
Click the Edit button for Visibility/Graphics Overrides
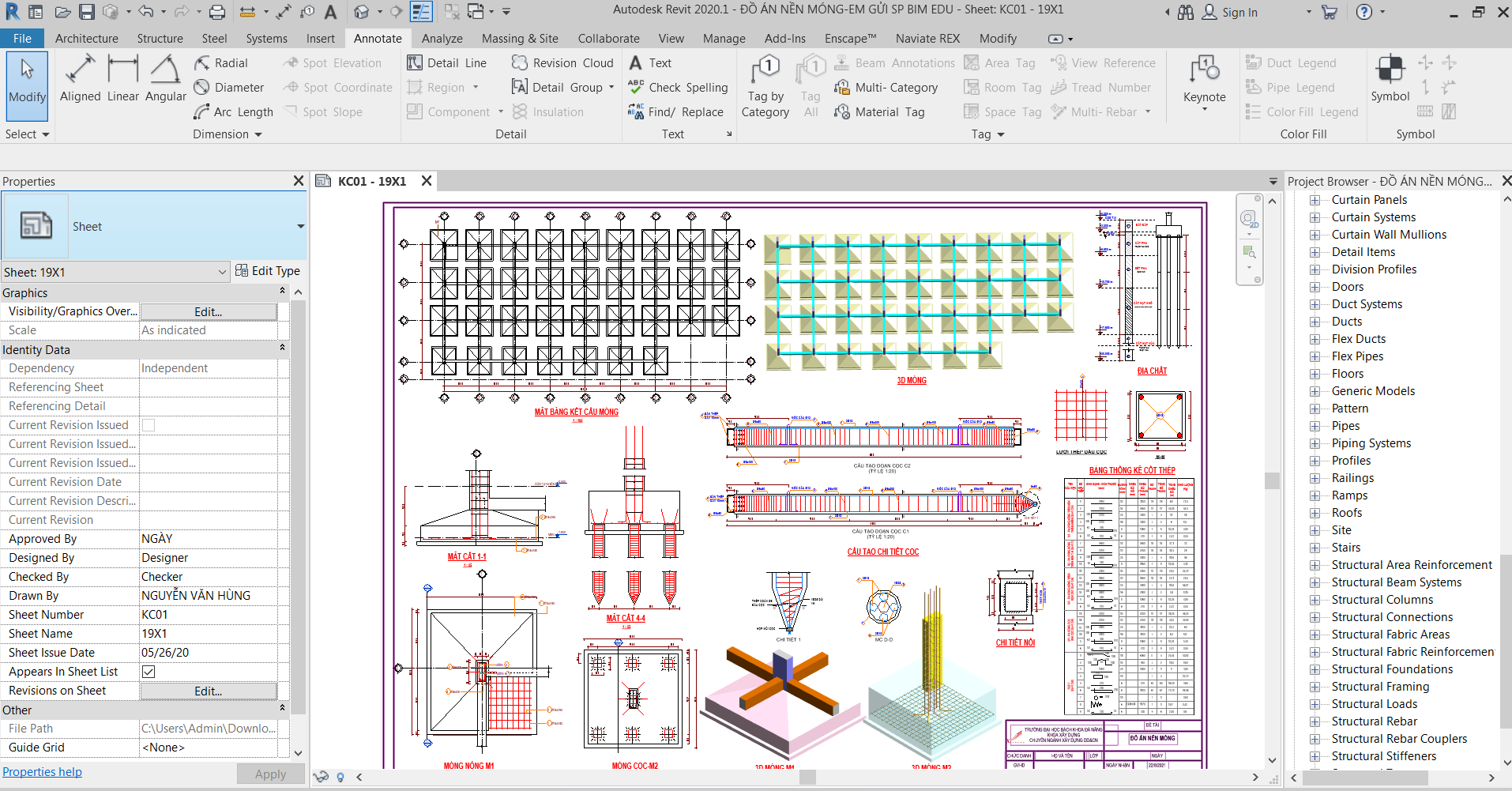(208, 311)
